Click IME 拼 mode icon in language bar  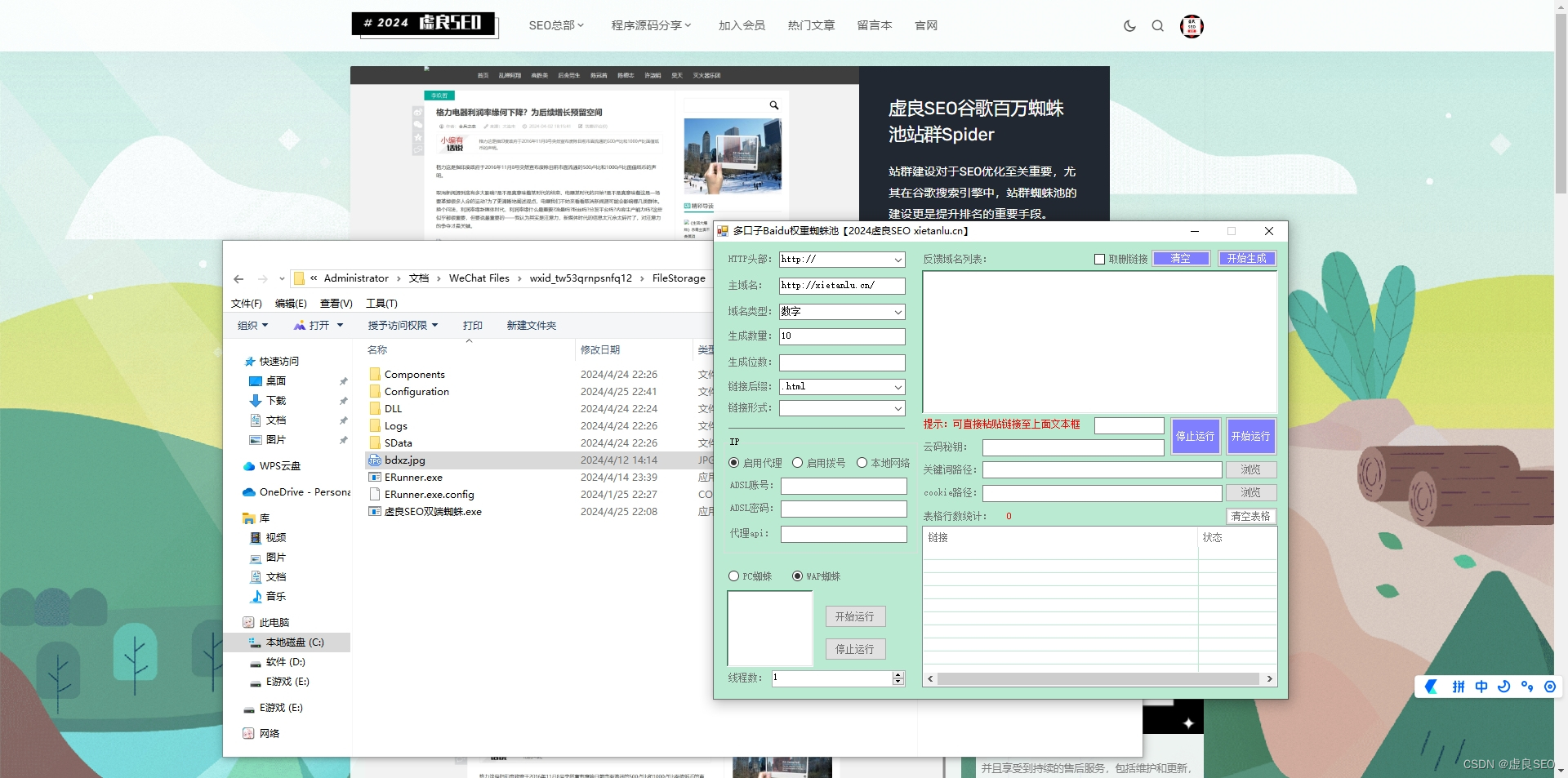pyautogui.click(x=1459, y=687)
